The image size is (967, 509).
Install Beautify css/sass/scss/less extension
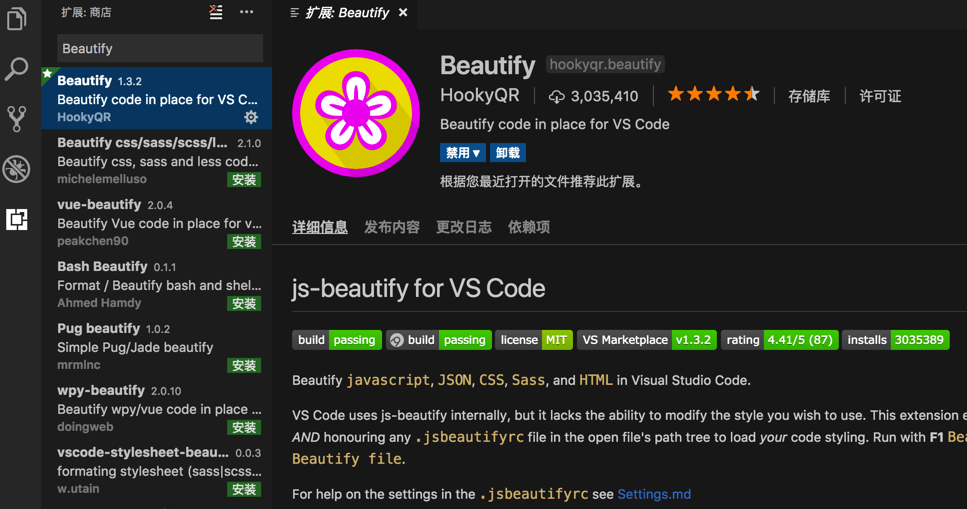coord(244,180)
